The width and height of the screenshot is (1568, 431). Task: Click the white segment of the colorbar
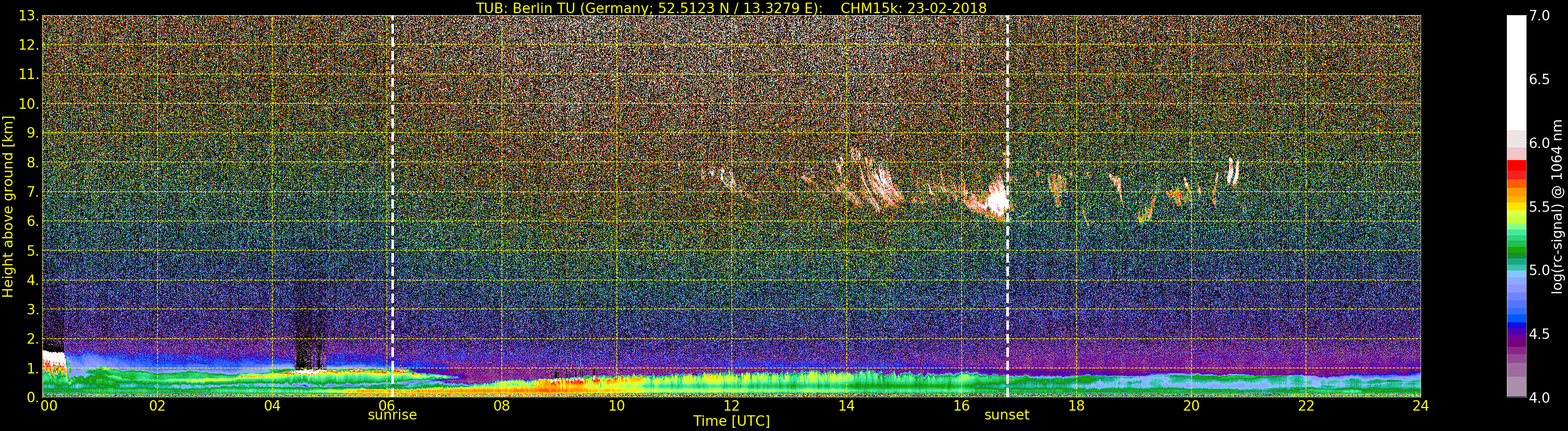click(1516, 73)
